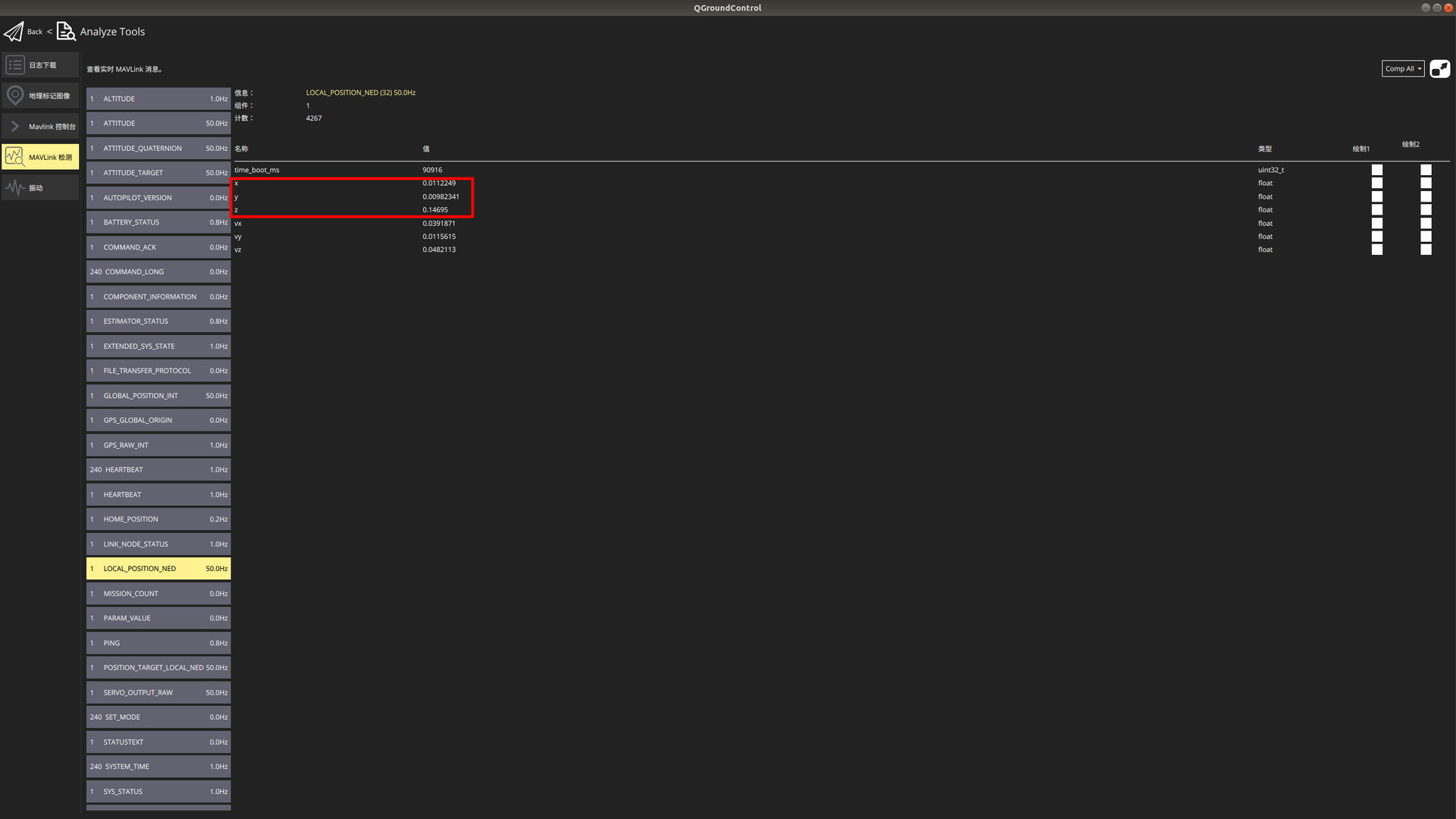The width and height of the screenshot is (1456, 819).
Task: Check 绘制1 box for vz field
Action: pos(1376,249)
